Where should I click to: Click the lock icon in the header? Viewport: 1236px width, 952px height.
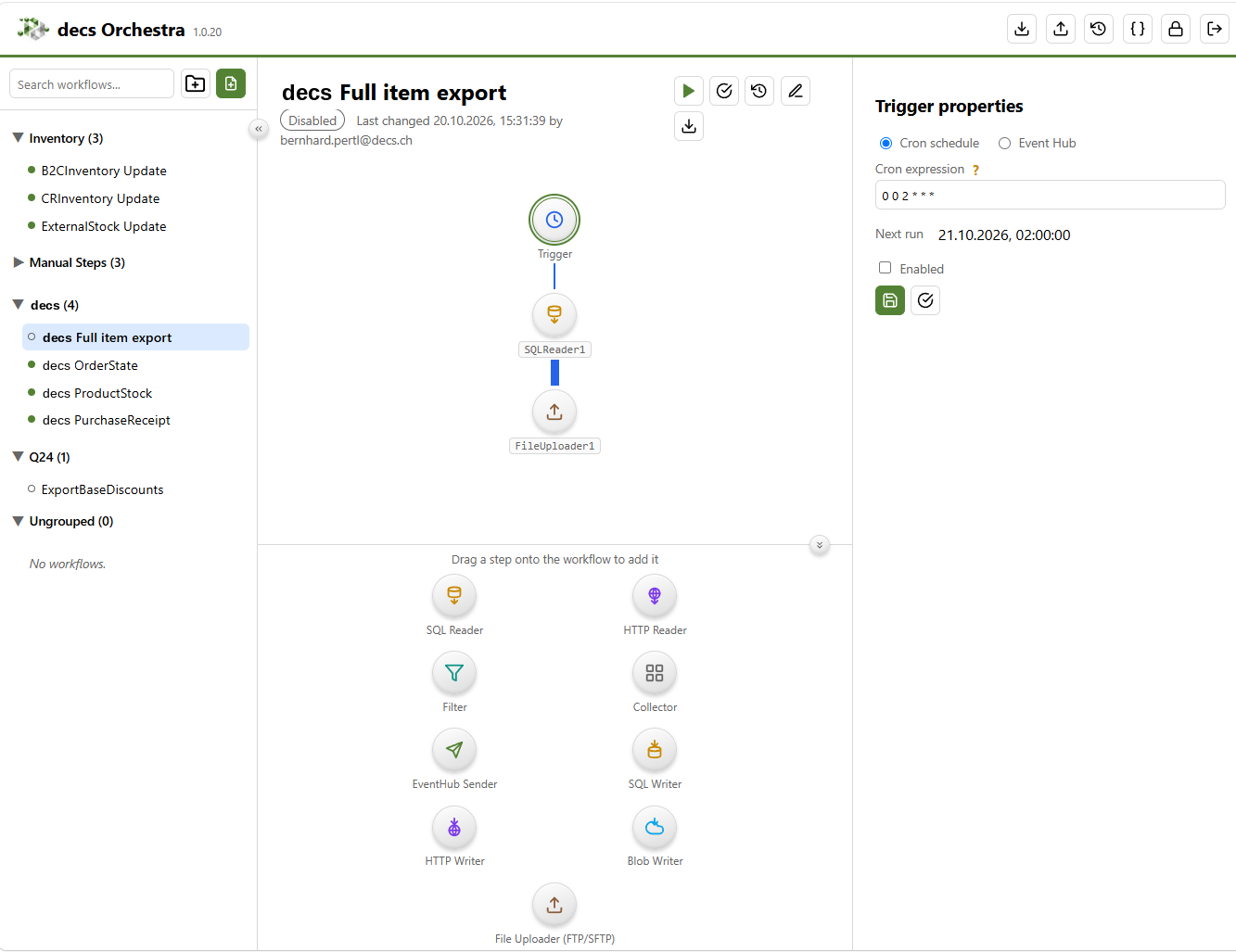coord(1176,29)
